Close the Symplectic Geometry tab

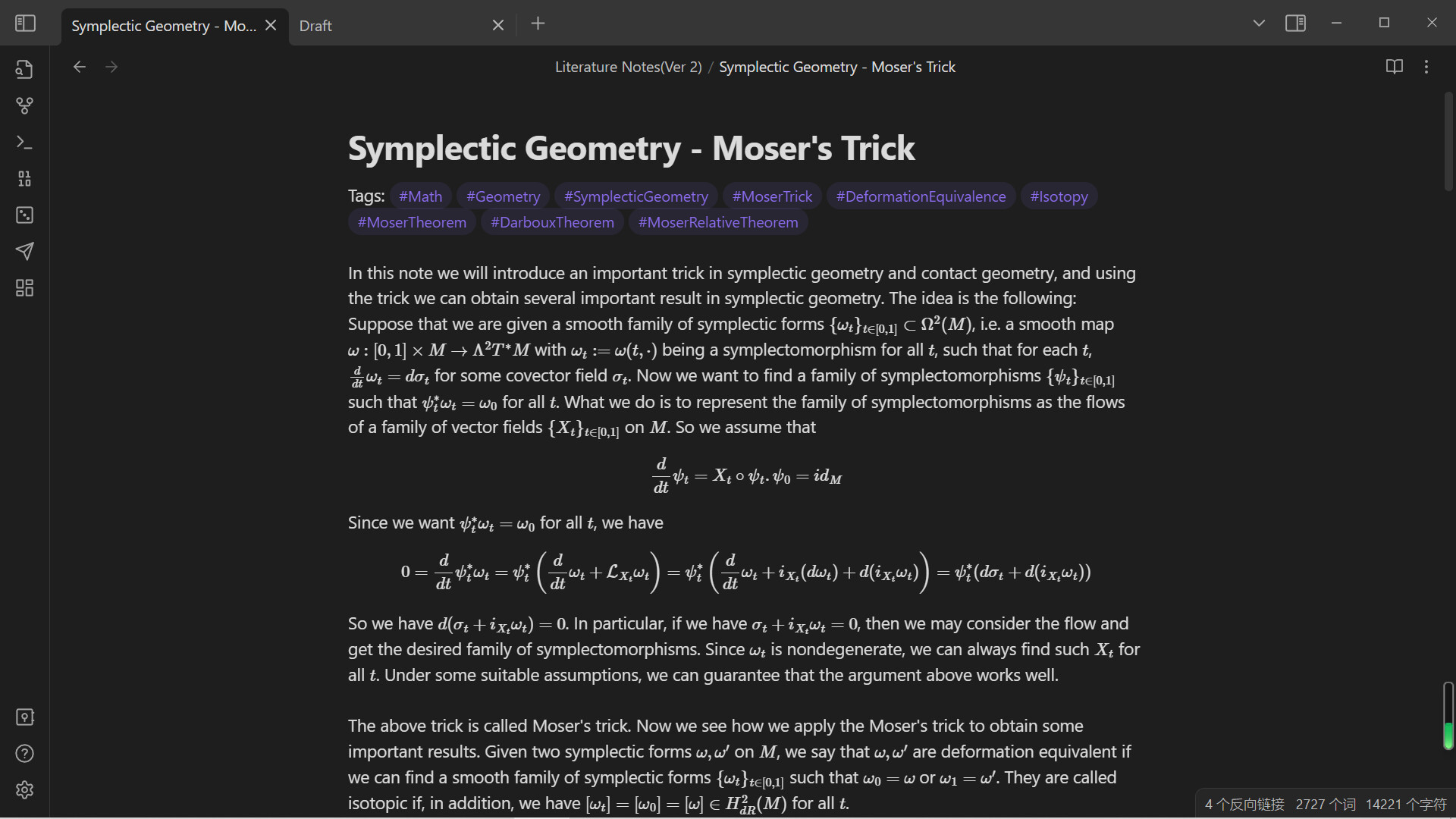tap(271, 25)
